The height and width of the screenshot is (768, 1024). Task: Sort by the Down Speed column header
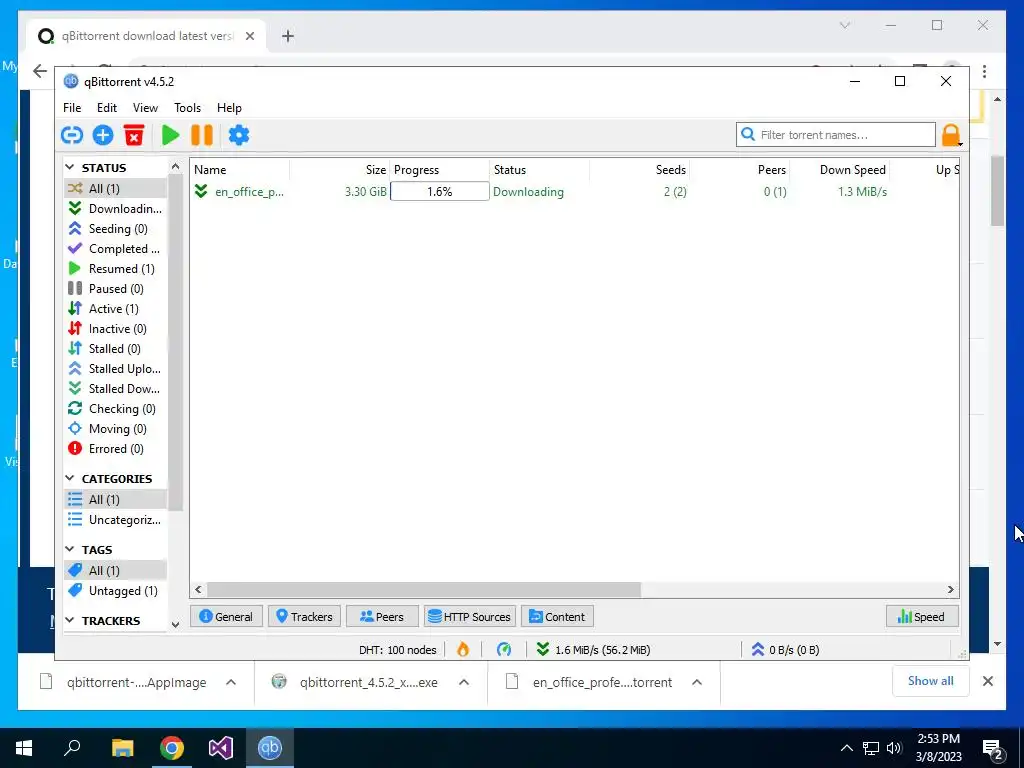(840, 170)
